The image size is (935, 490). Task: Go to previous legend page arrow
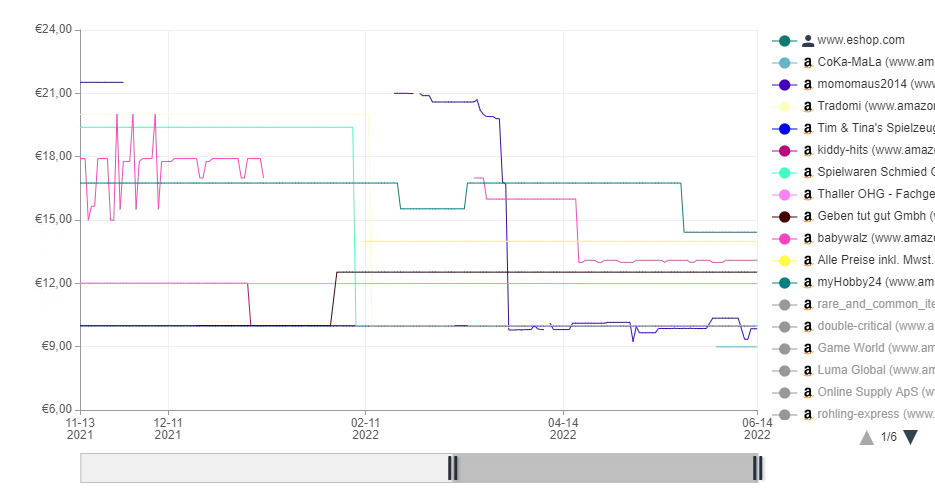866,438
